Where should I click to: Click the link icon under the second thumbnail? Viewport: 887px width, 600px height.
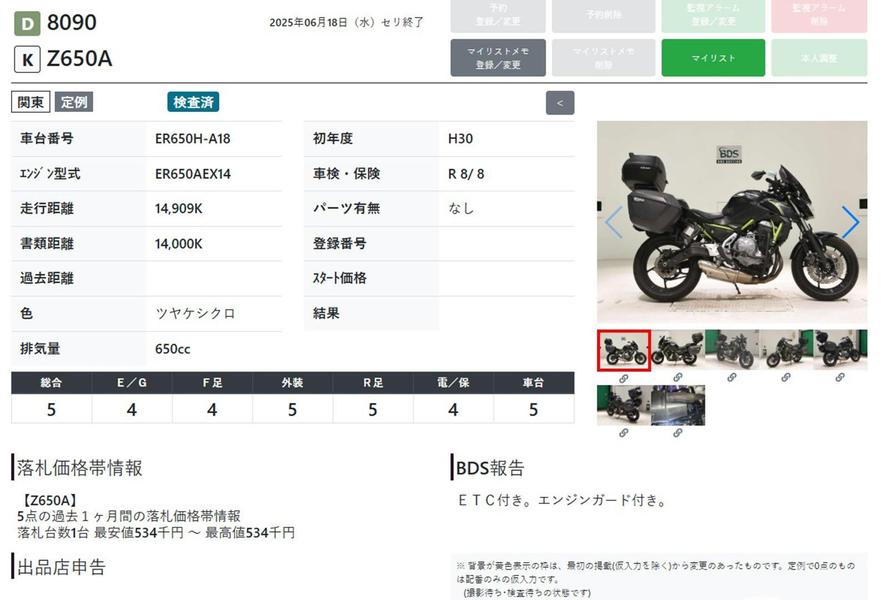[677, 378]
